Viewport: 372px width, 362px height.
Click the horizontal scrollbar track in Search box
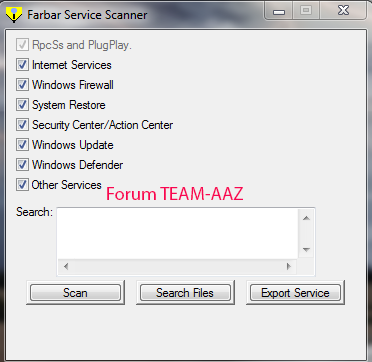(177, 266)
